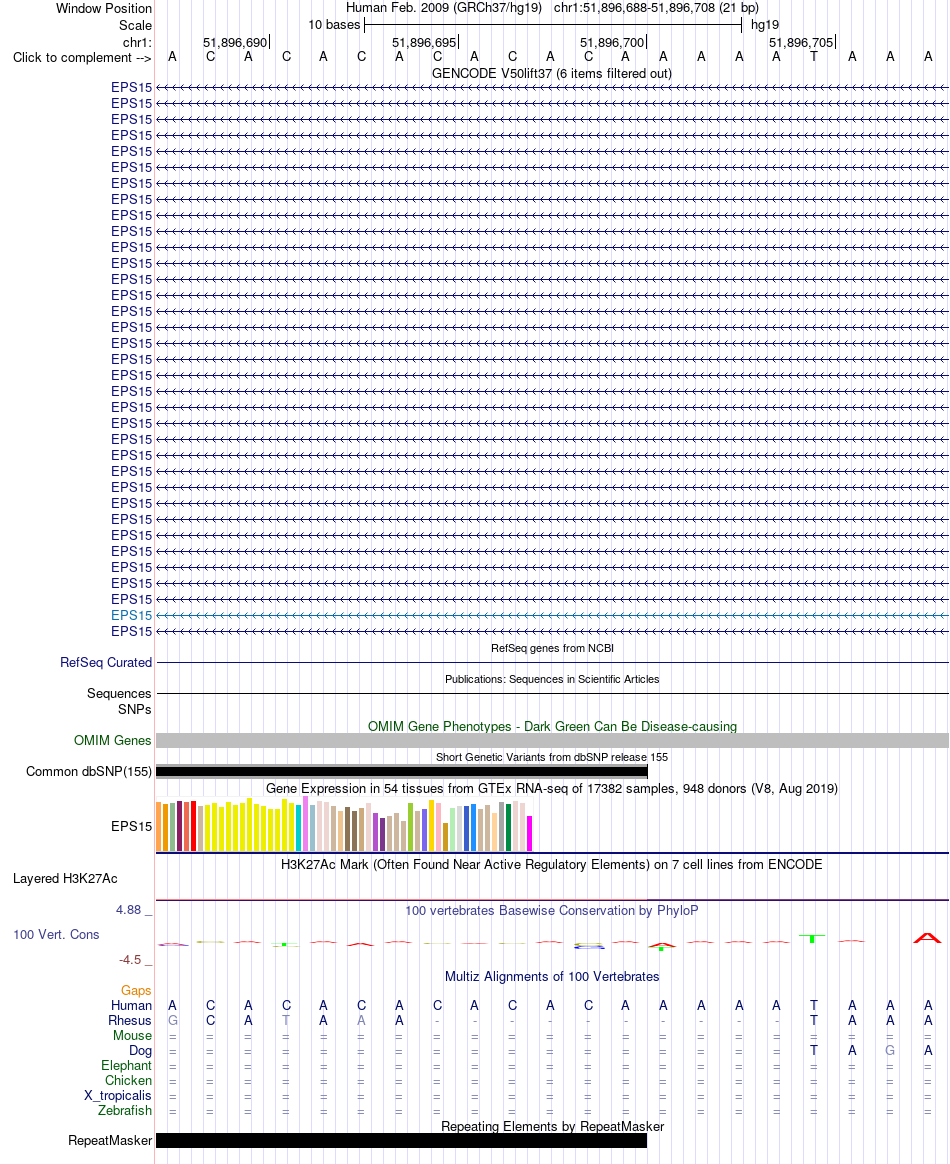The height and width of the screenshot is (1164, 950).
Task: Click the 'Click to complement -->' label
Action: point(82,58)
